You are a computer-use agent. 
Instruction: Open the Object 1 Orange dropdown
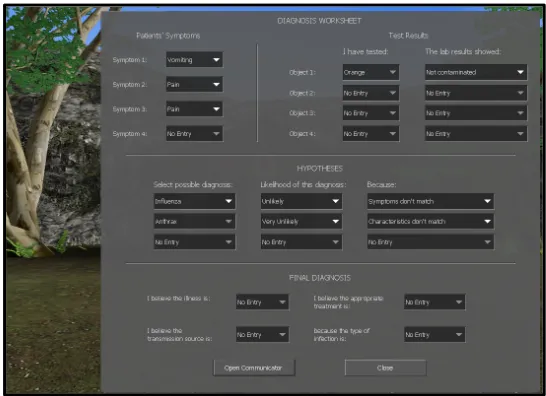371,72
